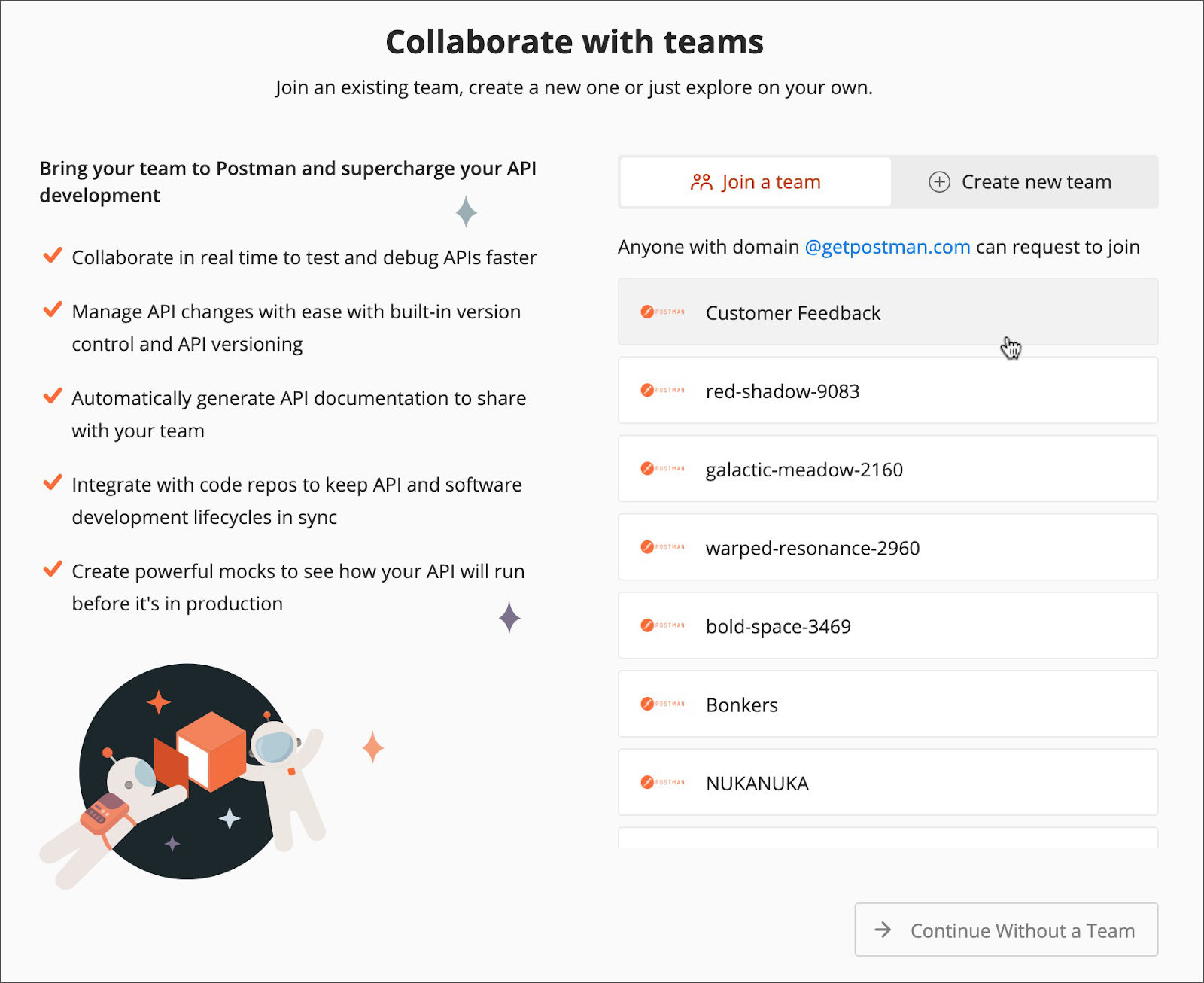Click Postman logo beside Customer Feedback
The image size is (1204, 983).
pos(662,312)
